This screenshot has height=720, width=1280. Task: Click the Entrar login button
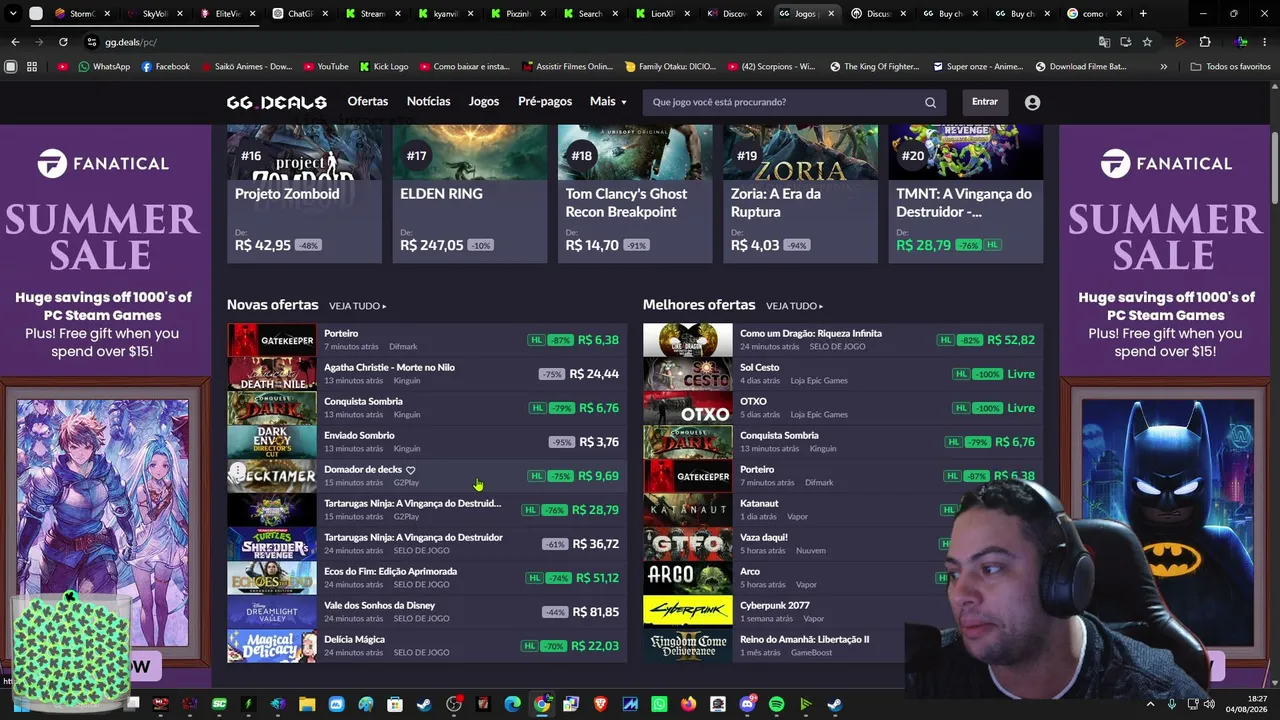[x=985, y=102]
